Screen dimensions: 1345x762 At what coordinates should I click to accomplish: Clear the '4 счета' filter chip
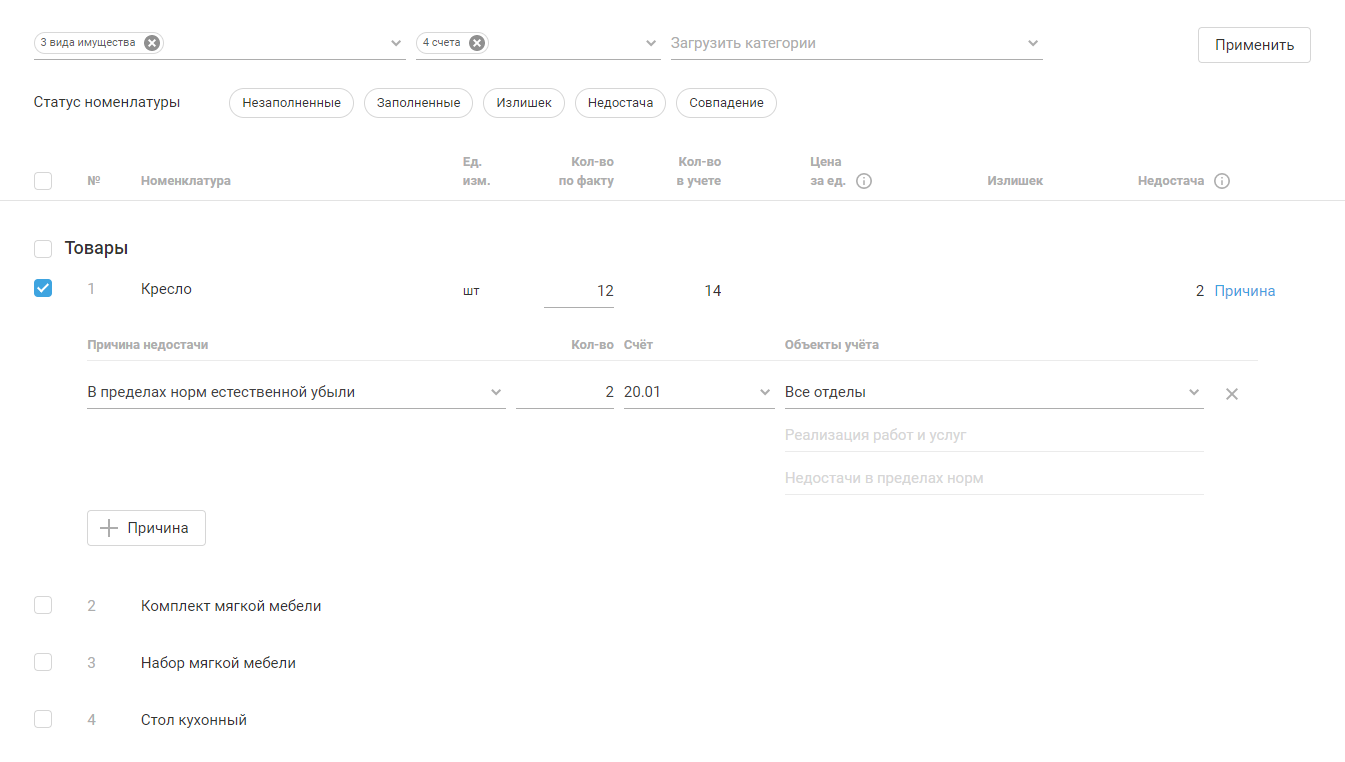(477, 43)
